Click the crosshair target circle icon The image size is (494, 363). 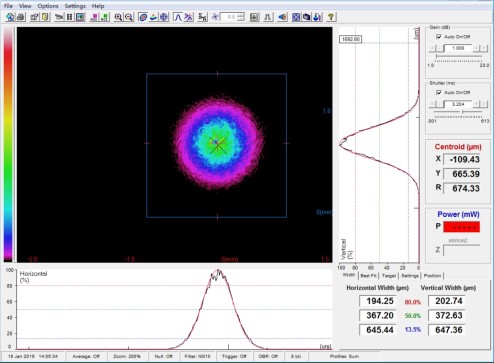point(164,17)
